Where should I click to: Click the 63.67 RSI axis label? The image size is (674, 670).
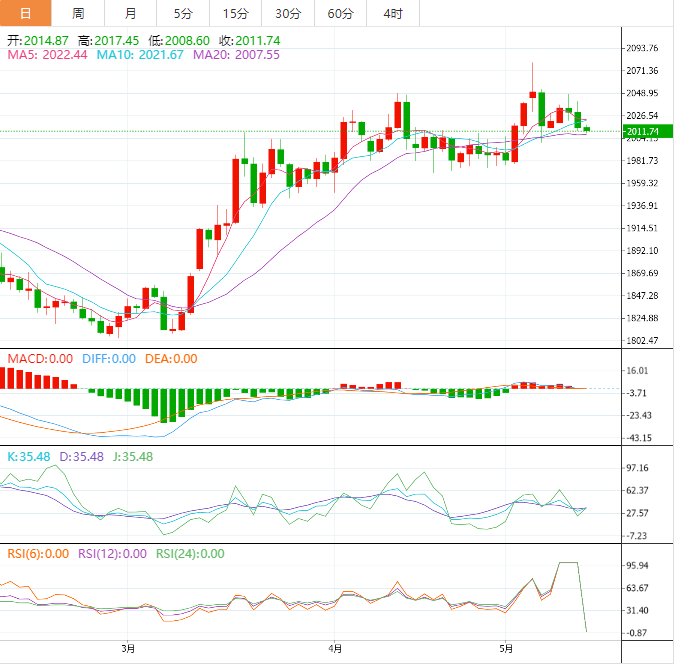637,587
